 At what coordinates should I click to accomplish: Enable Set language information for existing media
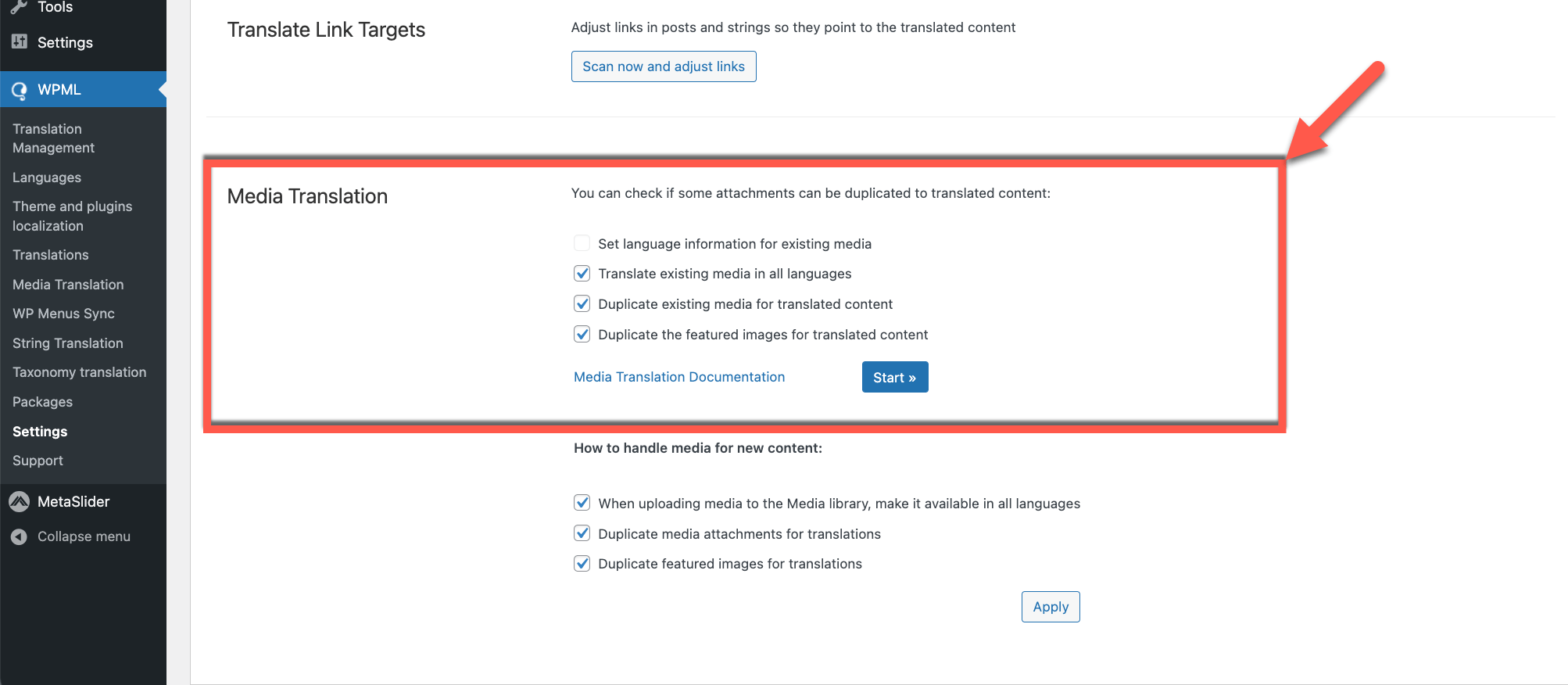click(582, 243)
